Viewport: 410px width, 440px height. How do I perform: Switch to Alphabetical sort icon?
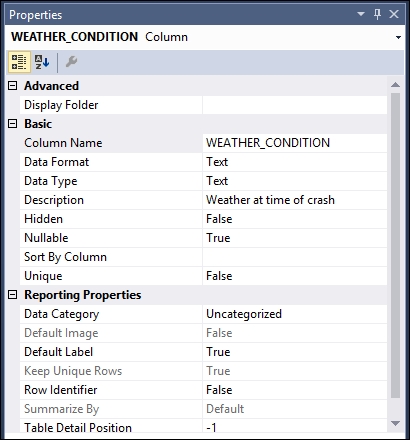point(42,62)
